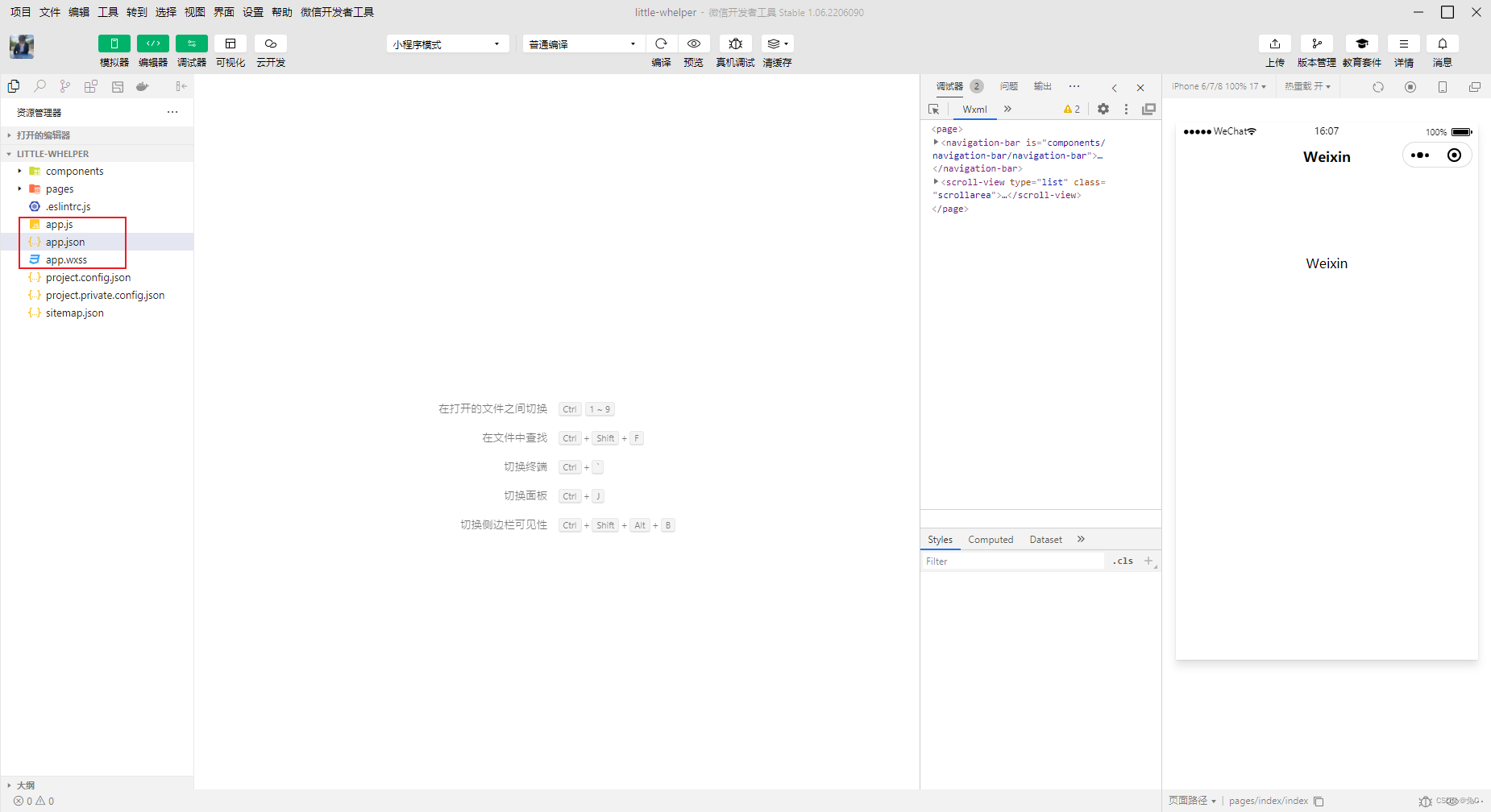
Task: Click the save layout icon in sidebar
Action: (118, 86)
